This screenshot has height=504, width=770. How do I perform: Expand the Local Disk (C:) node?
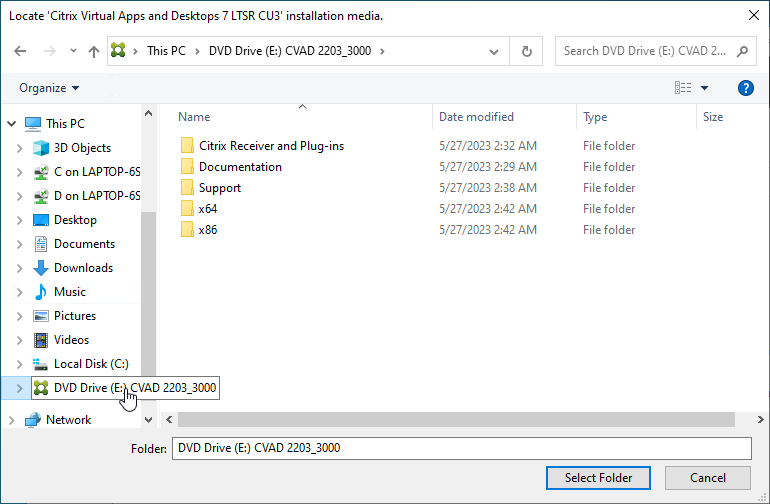click(x=20, y=364)
